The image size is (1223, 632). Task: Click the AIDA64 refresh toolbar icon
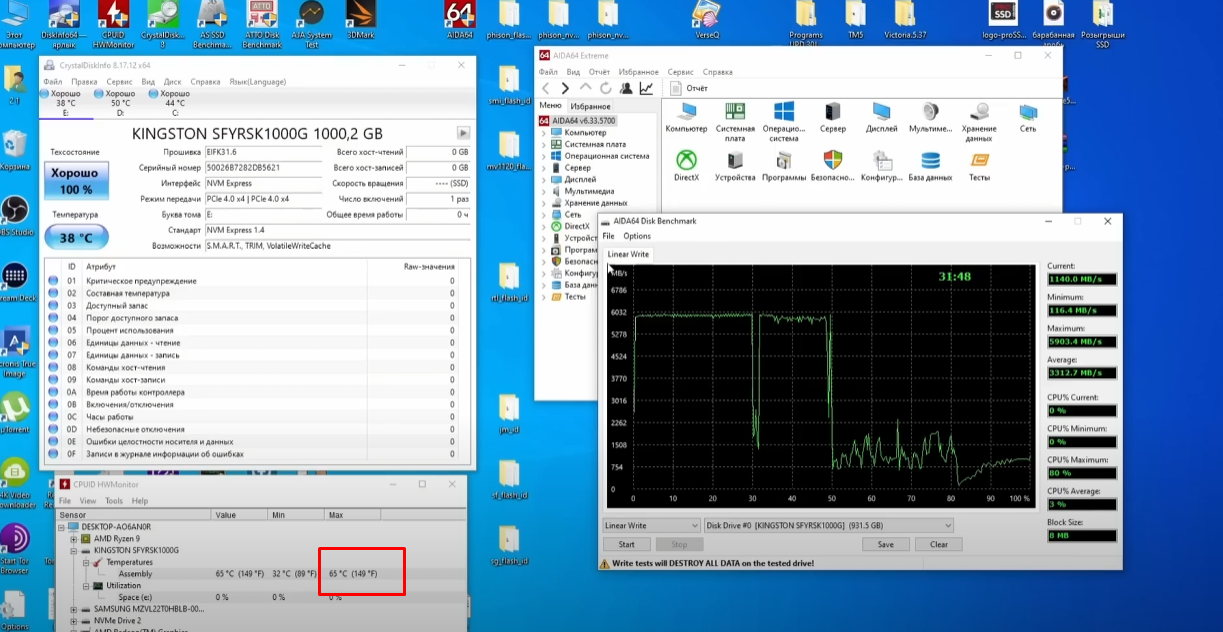tap(606, 88)
